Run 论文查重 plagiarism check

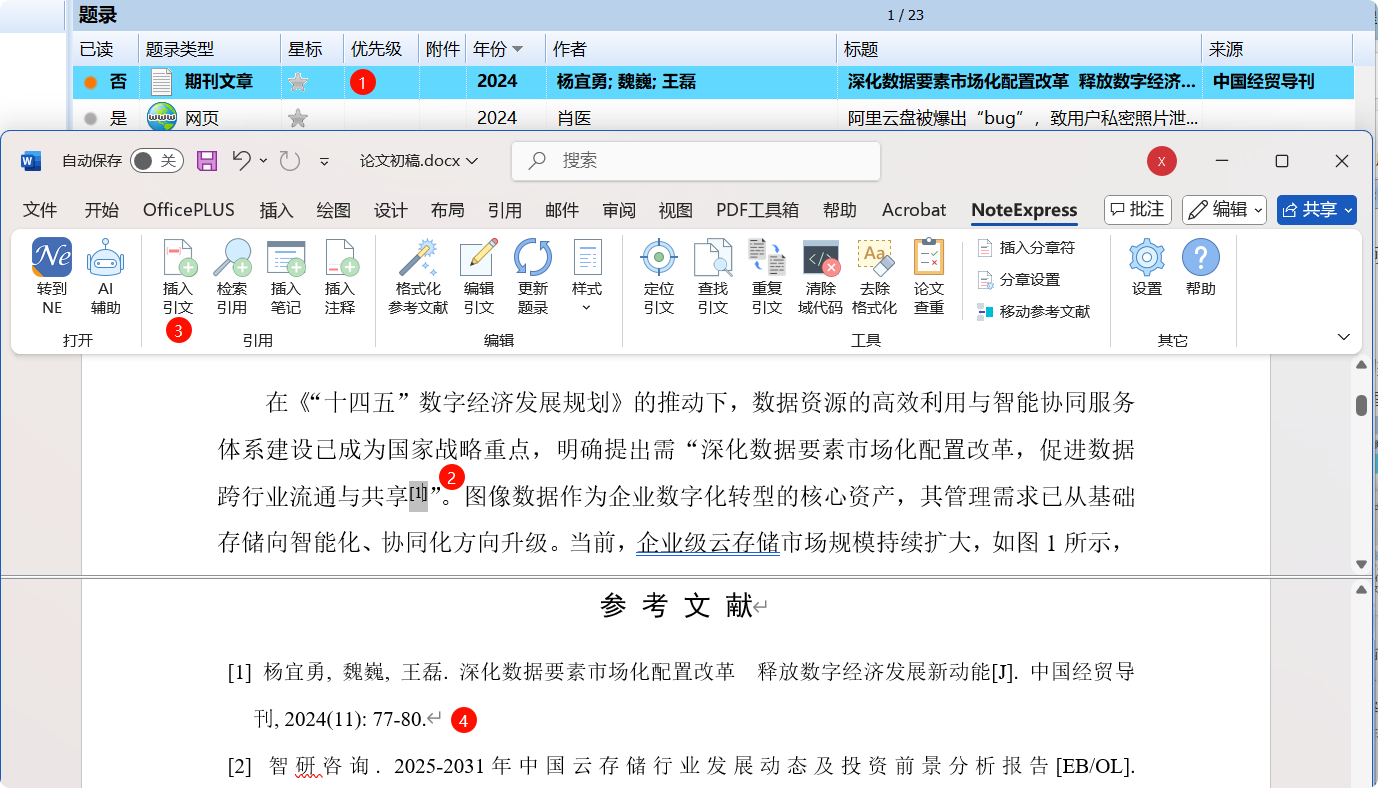[x=929, y=277]
